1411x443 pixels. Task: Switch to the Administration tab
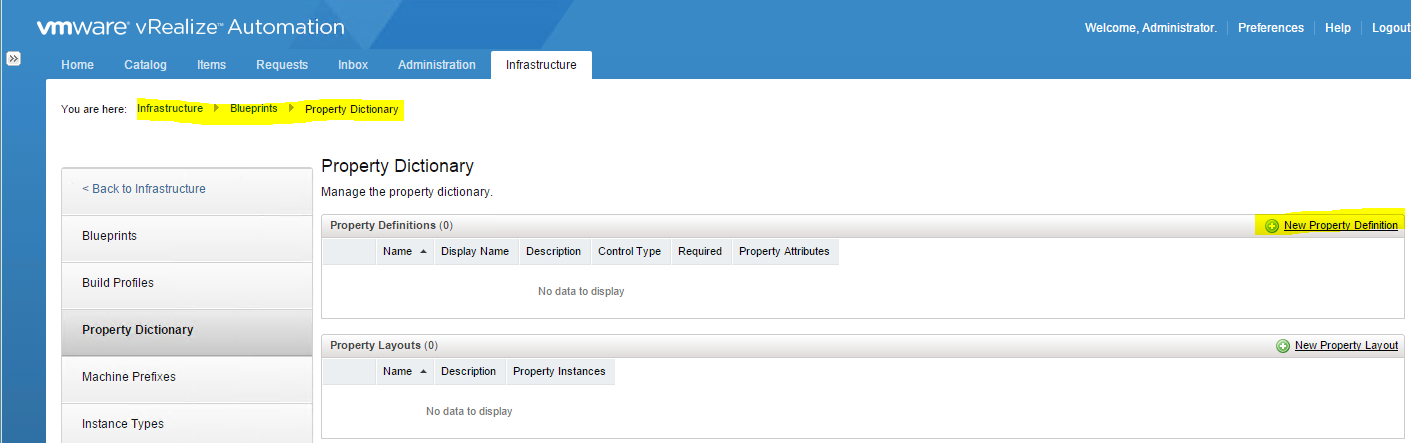point(437,65)
